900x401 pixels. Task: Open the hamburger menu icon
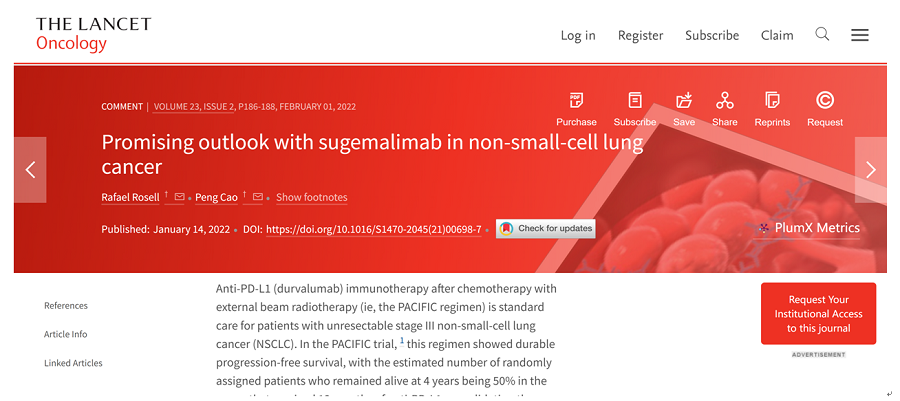(x=860, y=35)
